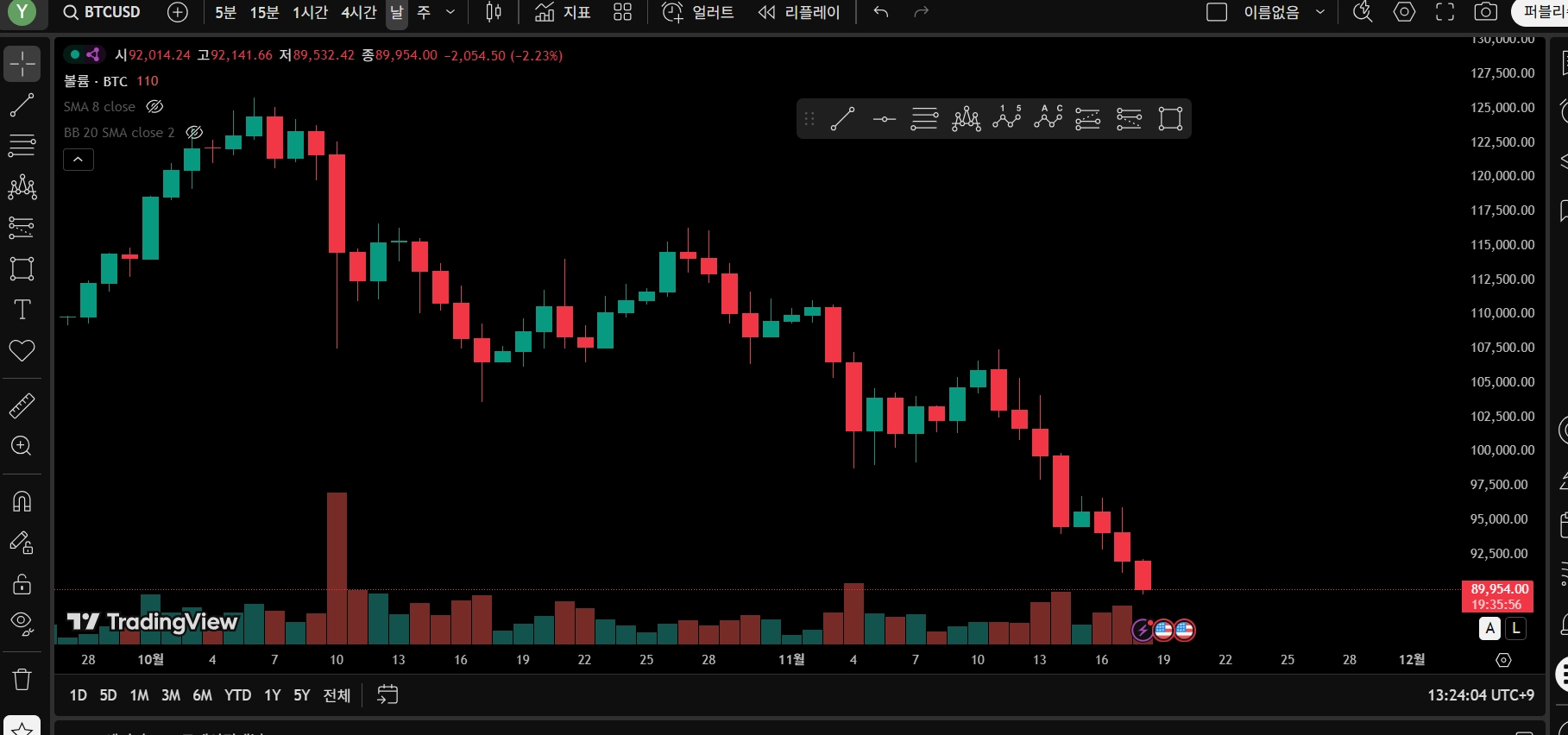Expand layout menu chevron beside 이름없음
The height and width of the screenshot is (735, 1568).
[x=1319, y=12]
